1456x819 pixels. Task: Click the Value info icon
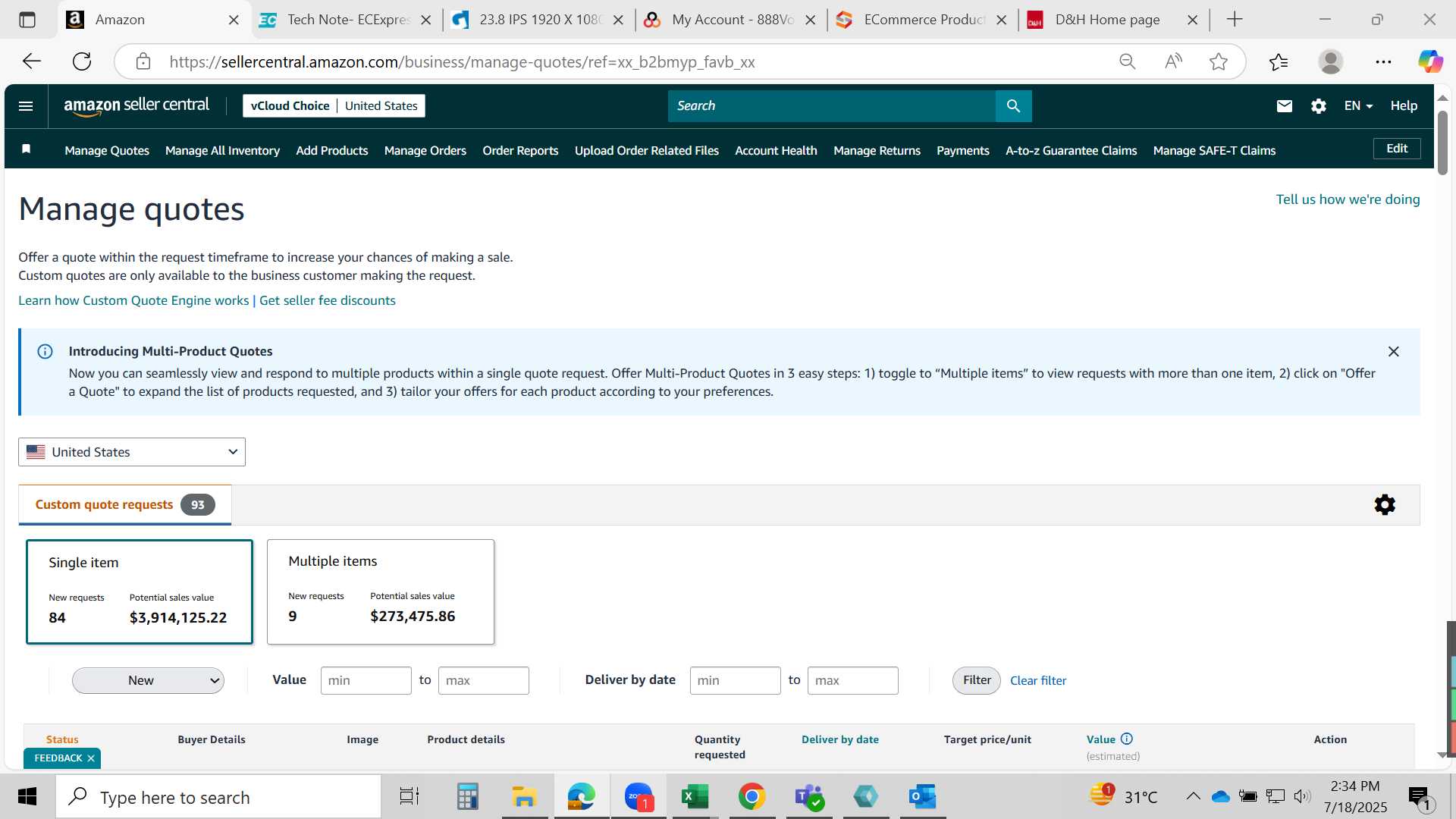point(1127,739)
